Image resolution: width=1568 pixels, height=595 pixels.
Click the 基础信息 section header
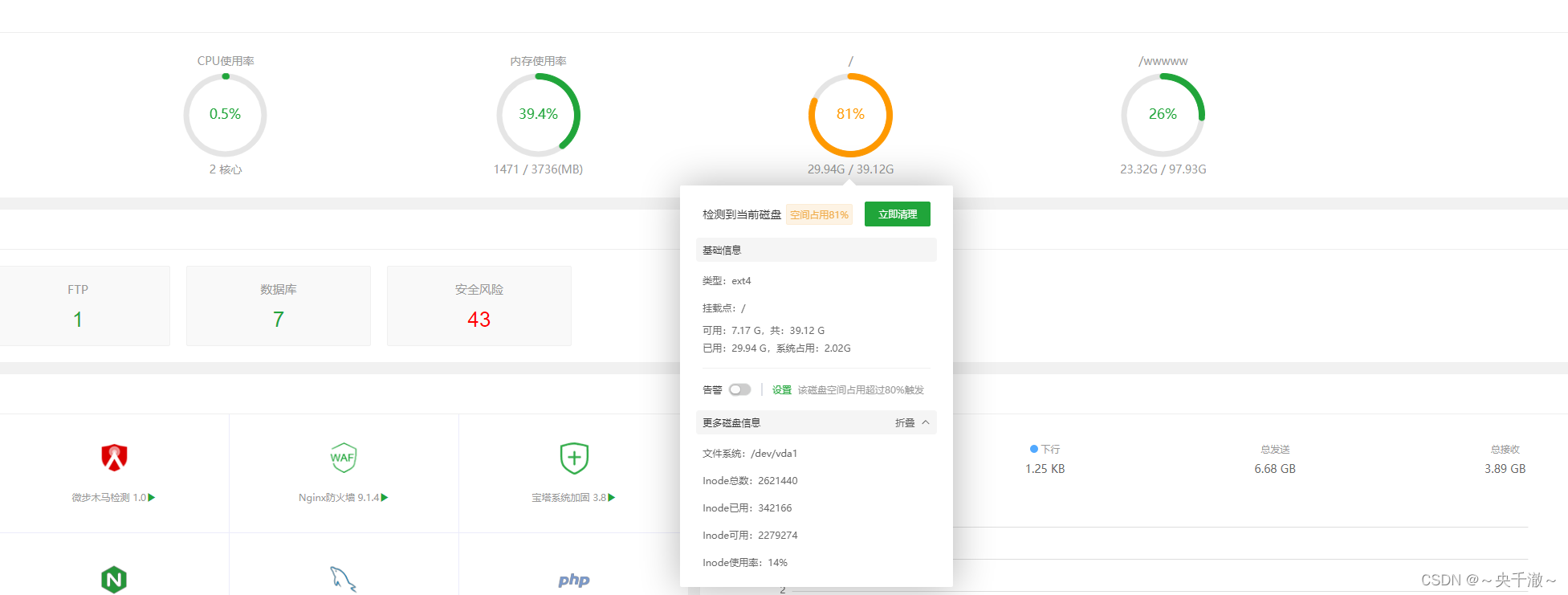point(817,250)
